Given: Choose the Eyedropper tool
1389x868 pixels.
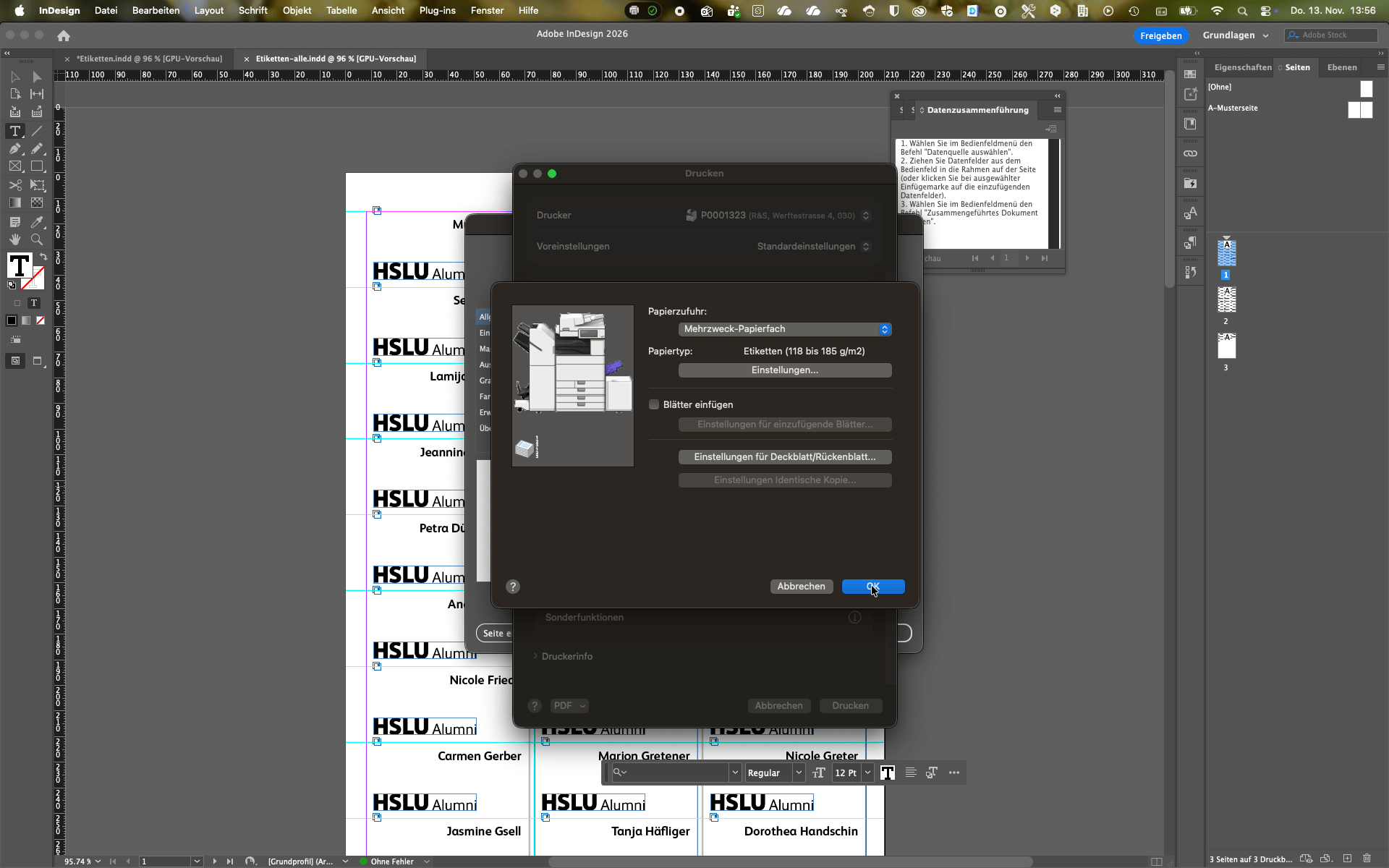Looking at the screenshot, I should click(37, 221).
